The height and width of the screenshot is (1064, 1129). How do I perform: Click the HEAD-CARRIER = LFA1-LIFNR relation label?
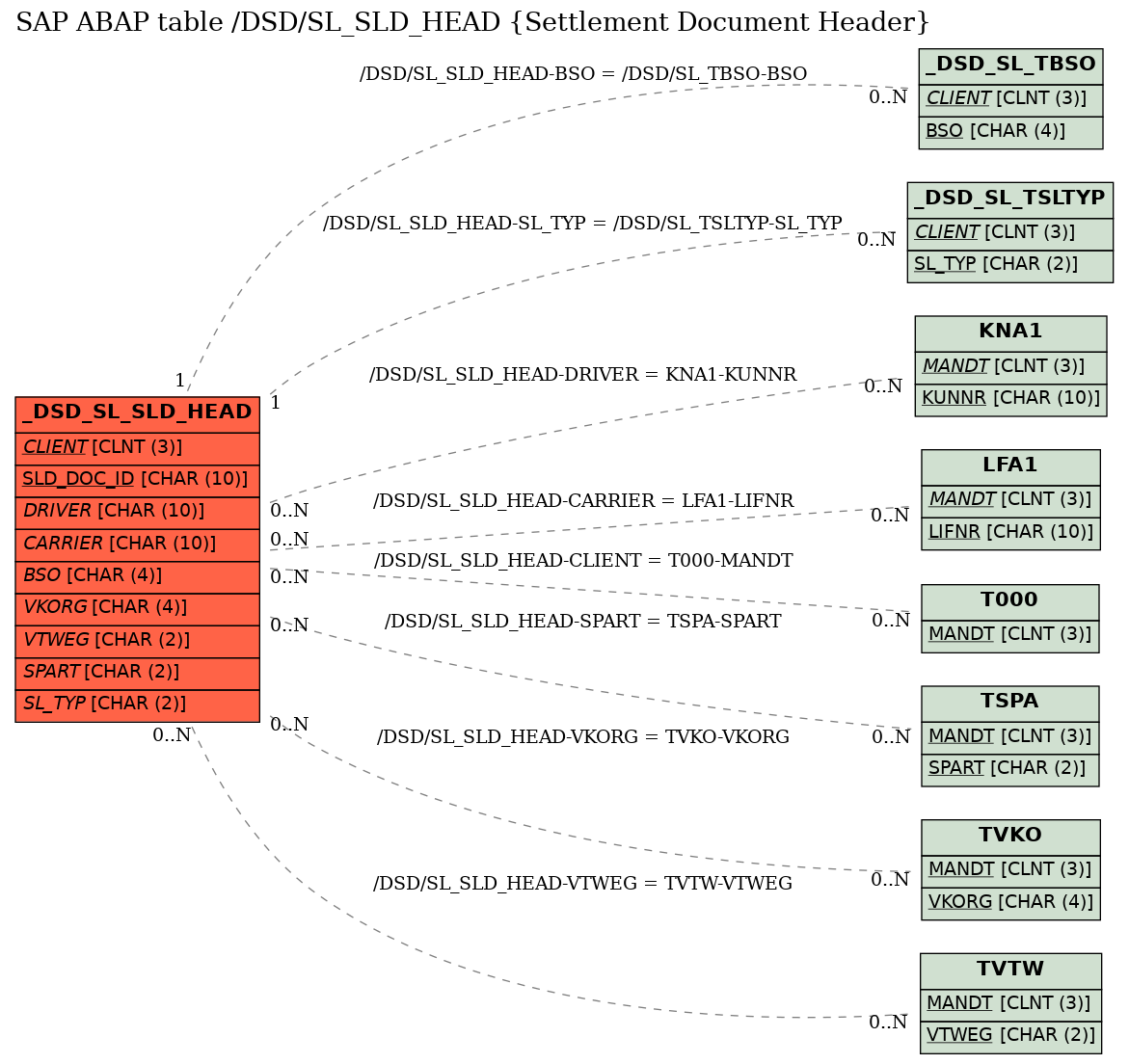pos(583,501)
